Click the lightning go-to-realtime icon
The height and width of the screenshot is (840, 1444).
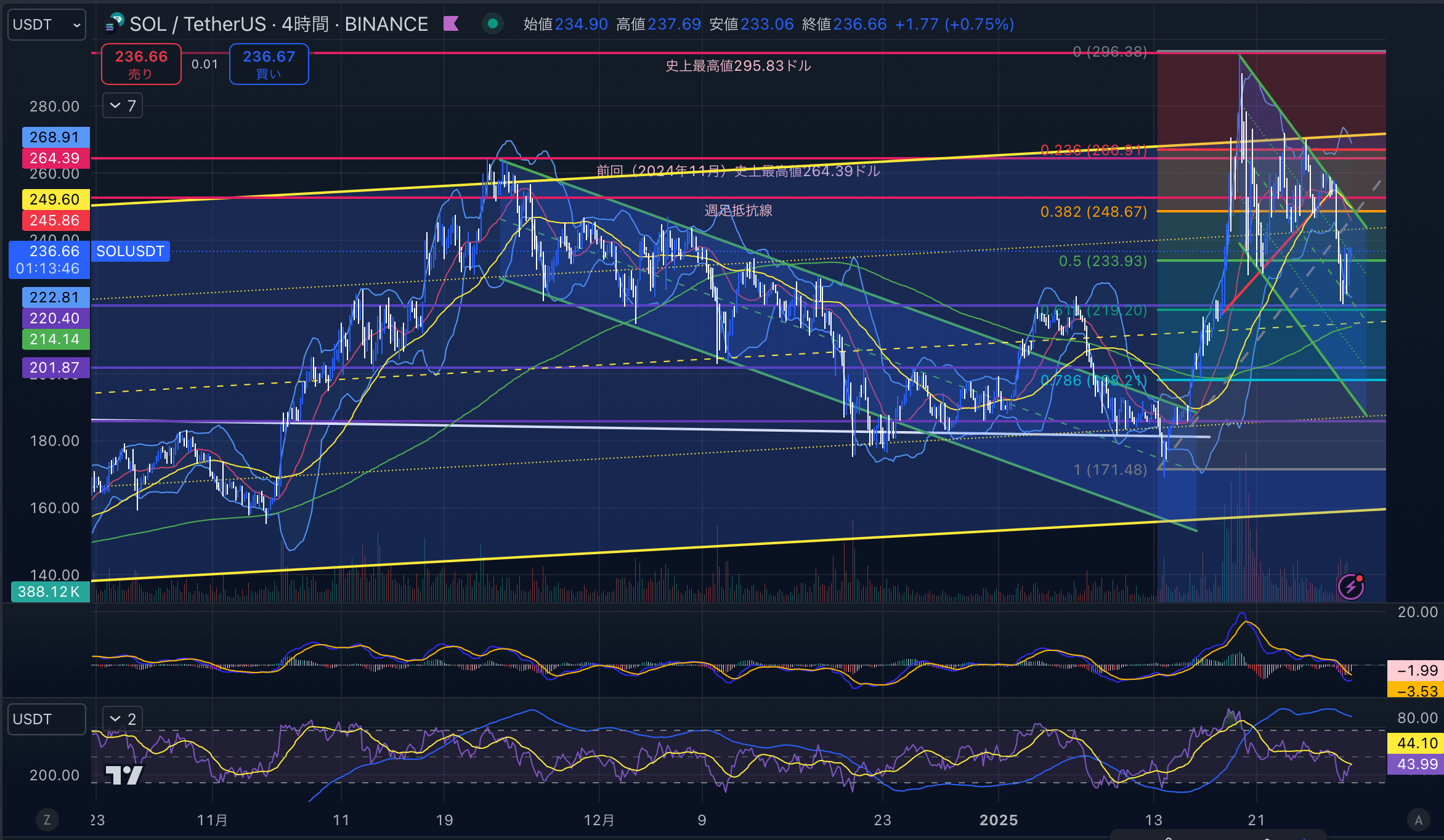[1351, 587]
